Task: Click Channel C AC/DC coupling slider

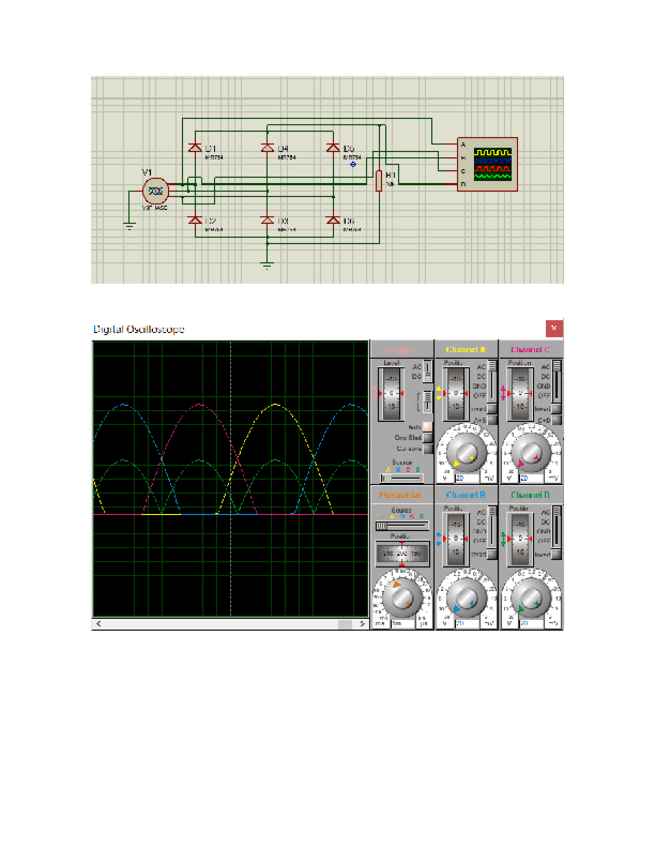Action: coord(557,380)
